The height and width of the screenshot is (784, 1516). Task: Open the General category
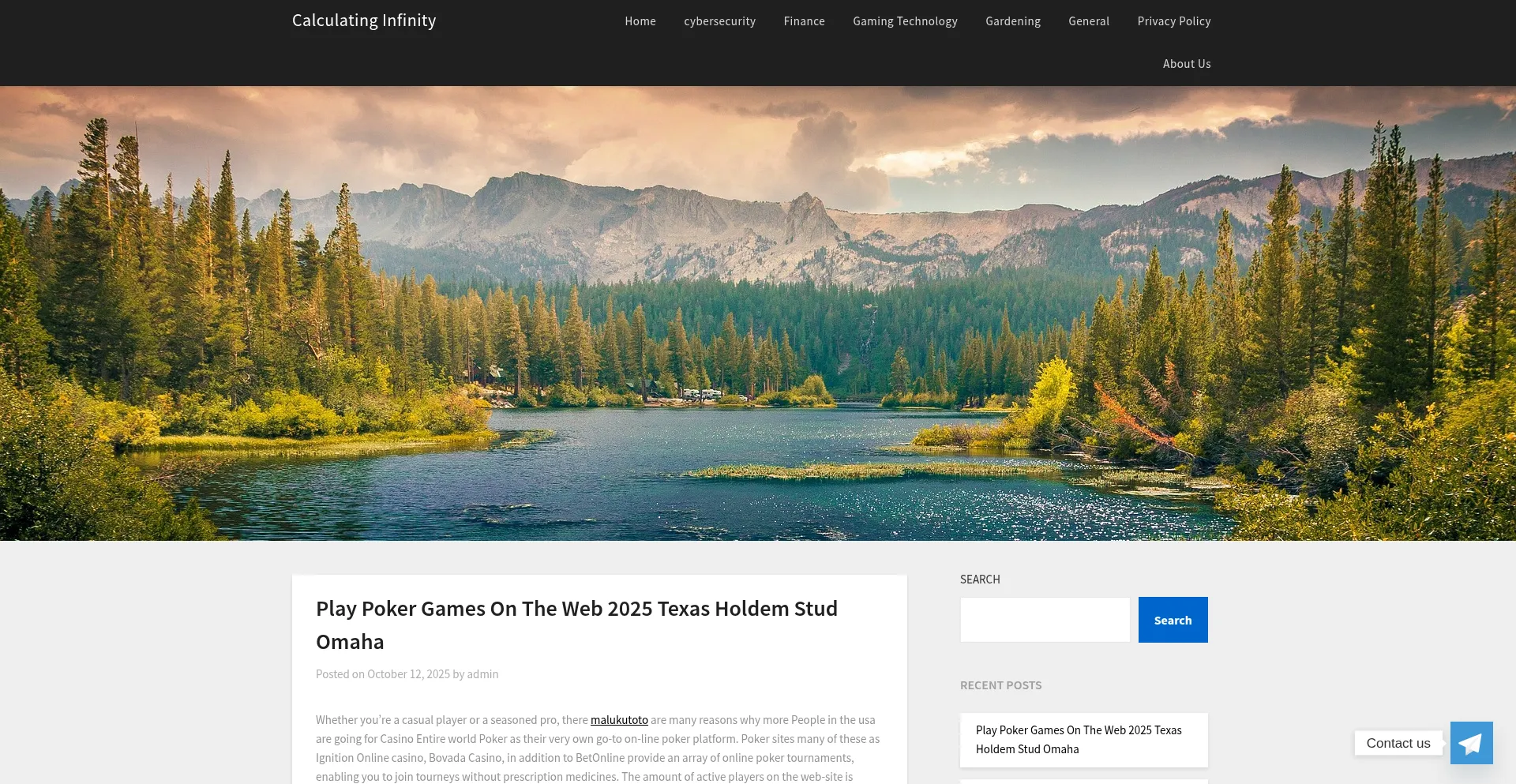(1089, 21)
